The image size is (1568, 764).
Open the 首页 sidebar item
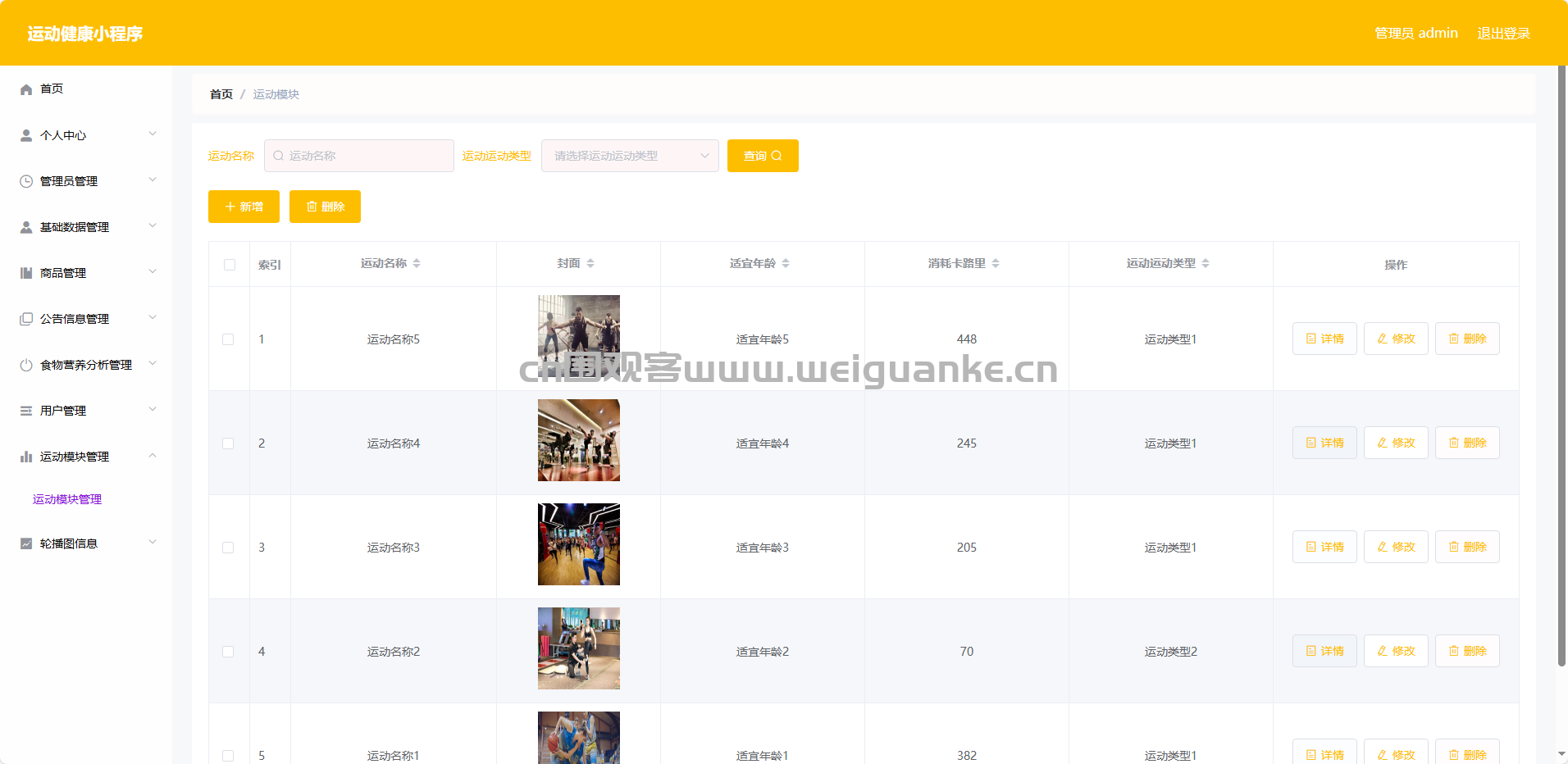(86, 89)
